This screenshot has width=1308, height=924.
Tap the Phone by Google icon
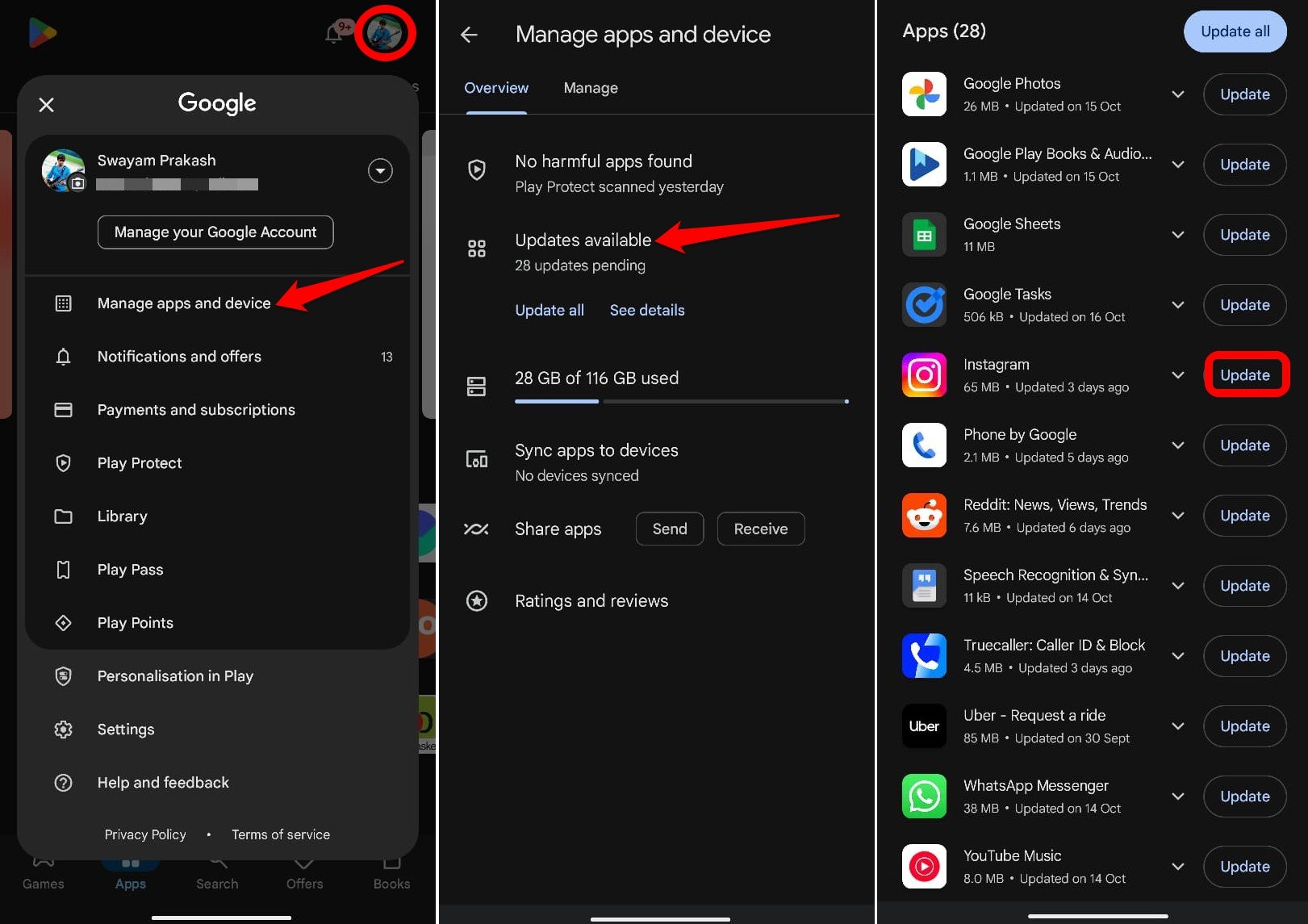point(924,445)
